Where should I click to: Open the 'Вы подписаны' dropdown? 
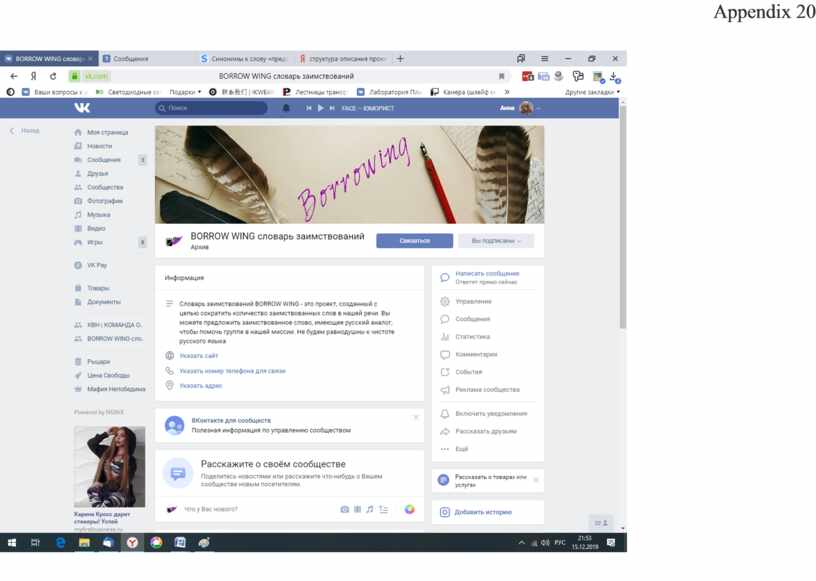[x=496, y=241]
